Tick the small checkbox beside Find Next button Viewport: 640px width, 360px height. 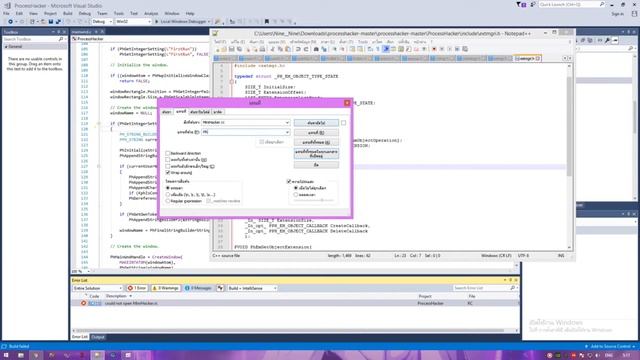pos(343,123)
